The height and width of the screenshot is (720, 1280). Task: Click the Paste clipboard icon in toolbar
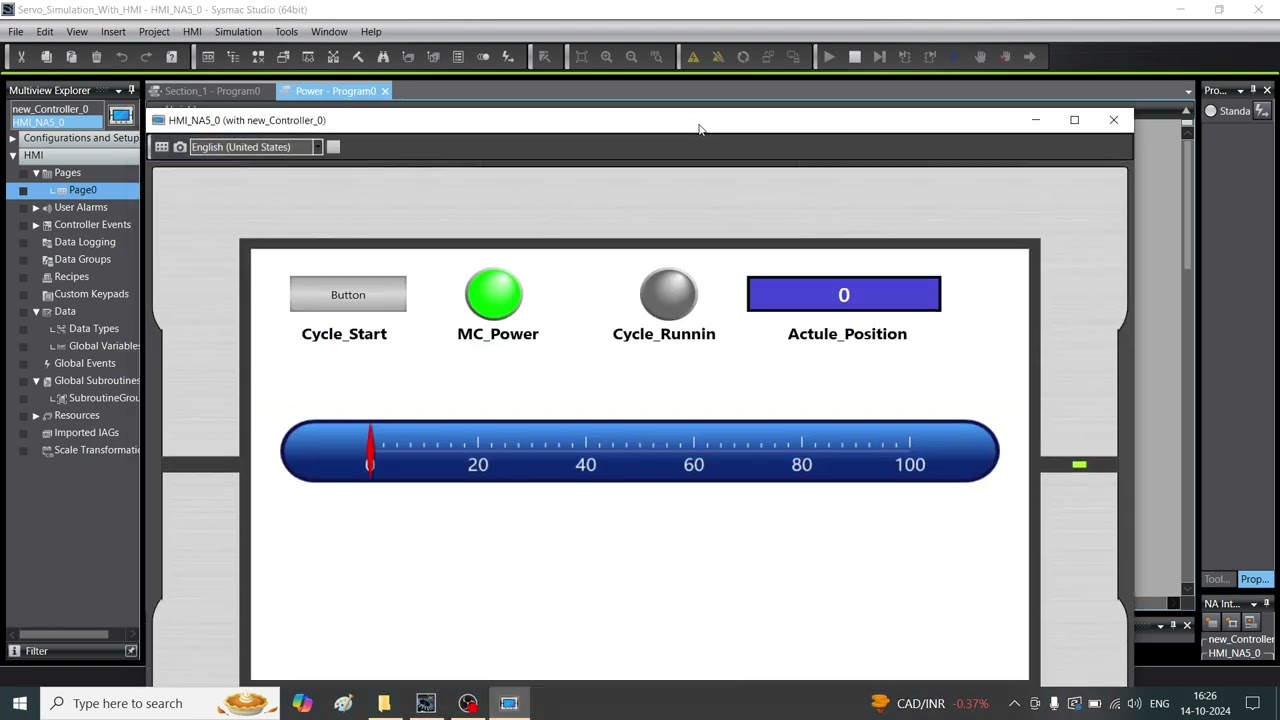tap(71, 57)
